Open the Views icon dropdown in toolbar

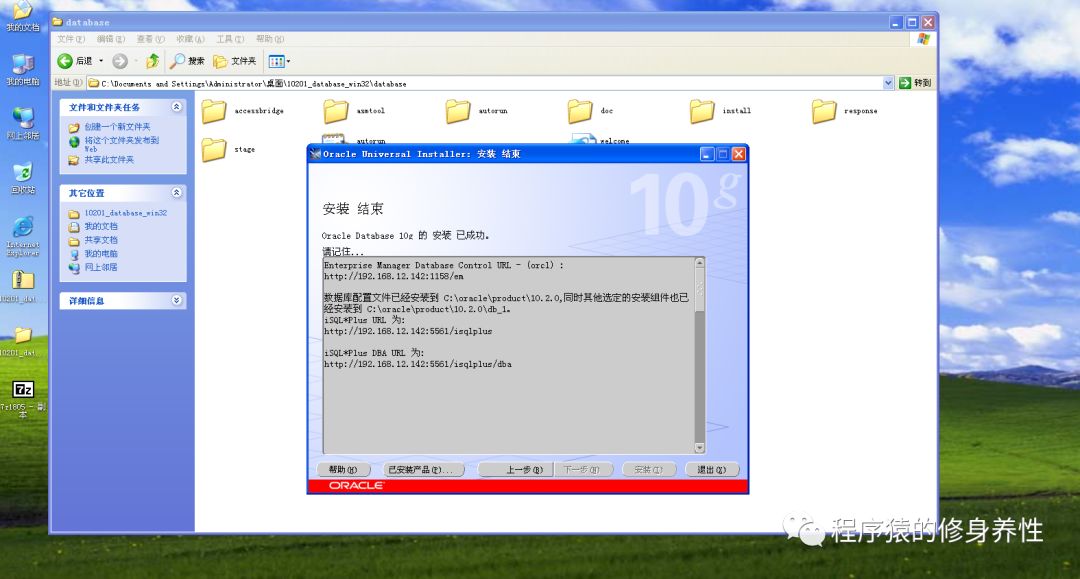(279, 61)
